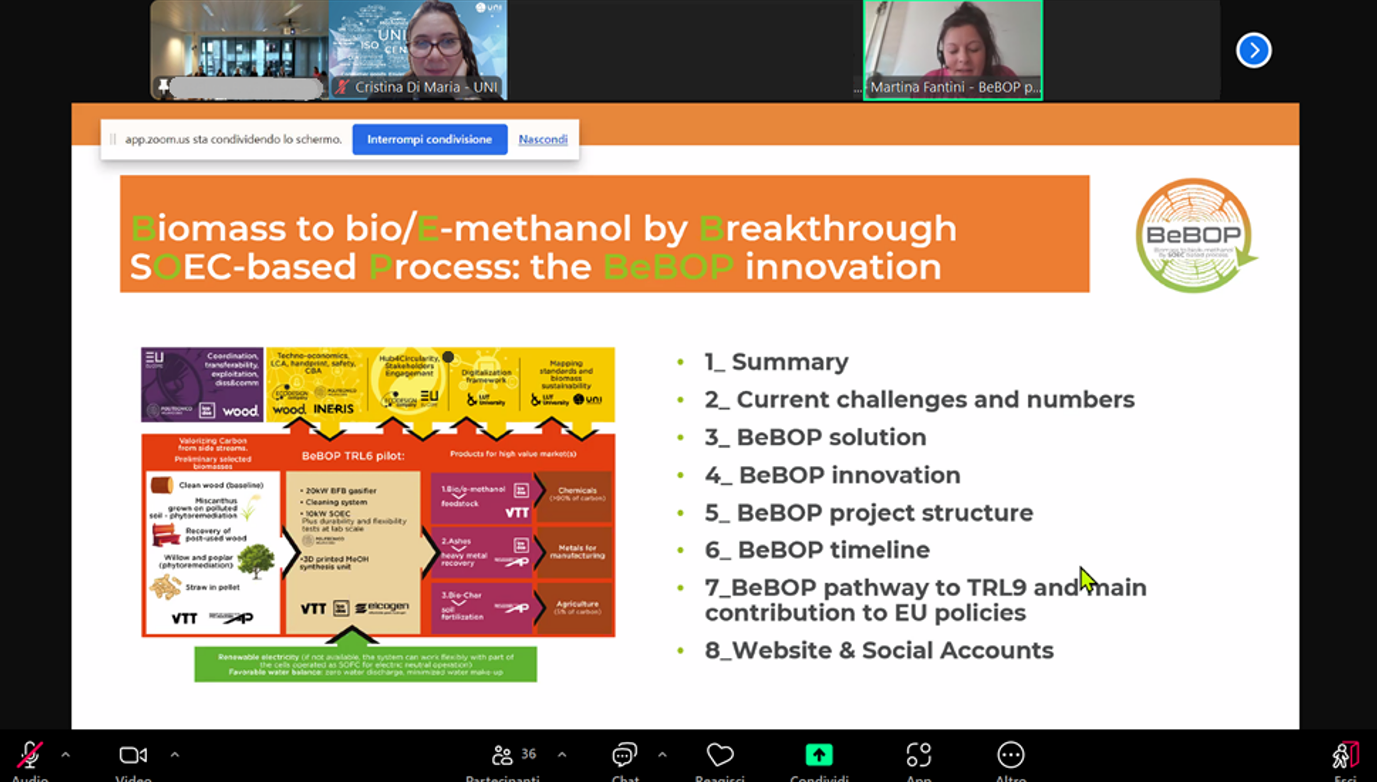Viewport: 1377px width, 782px height.
Task: Expand audio options chevron next to microphone
Action: [66, 755]
